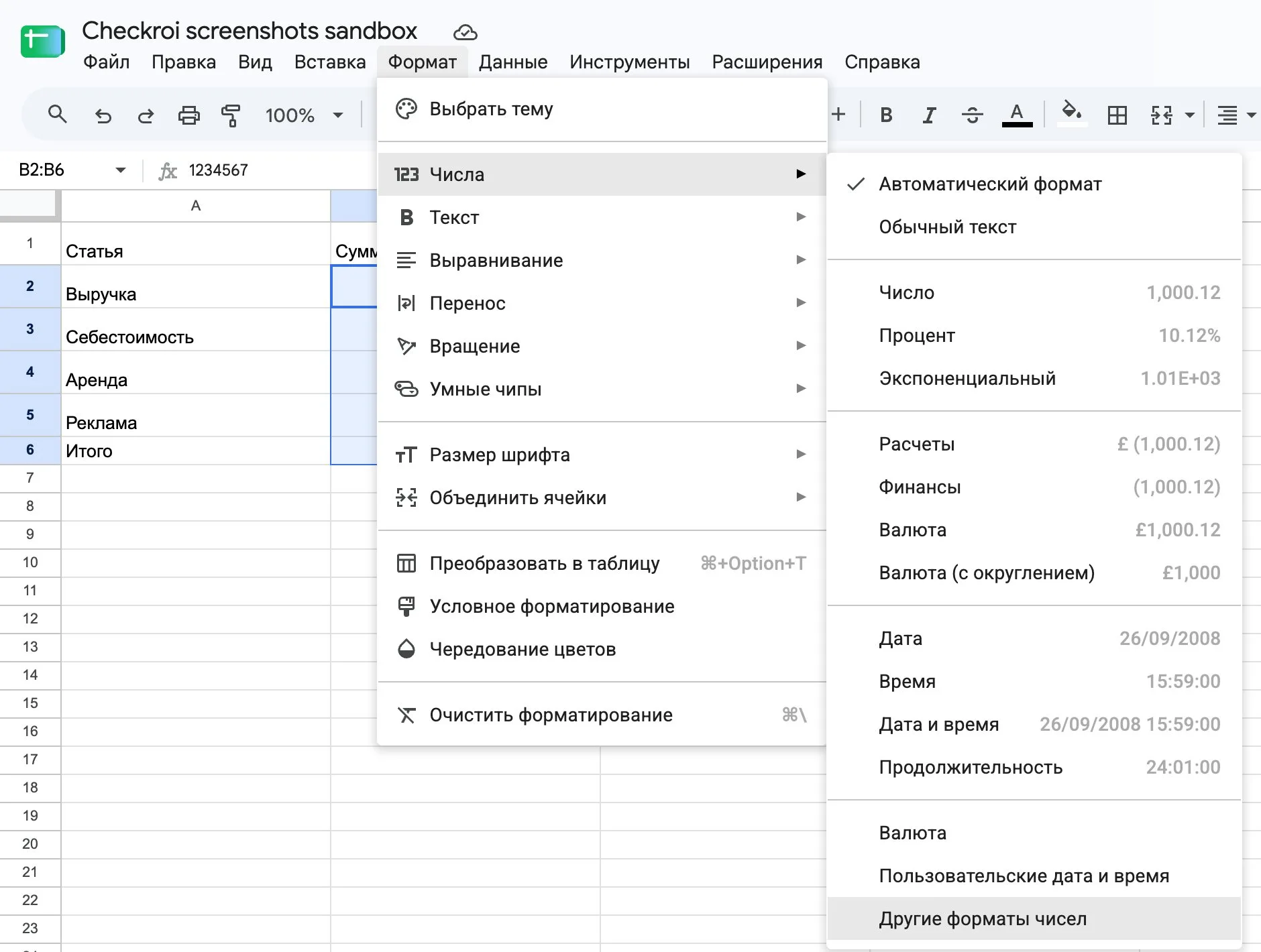This screenshot has height=952, width=1261.
Task: Open the Размер шрифта submenu
Action: tap(602, 455)
